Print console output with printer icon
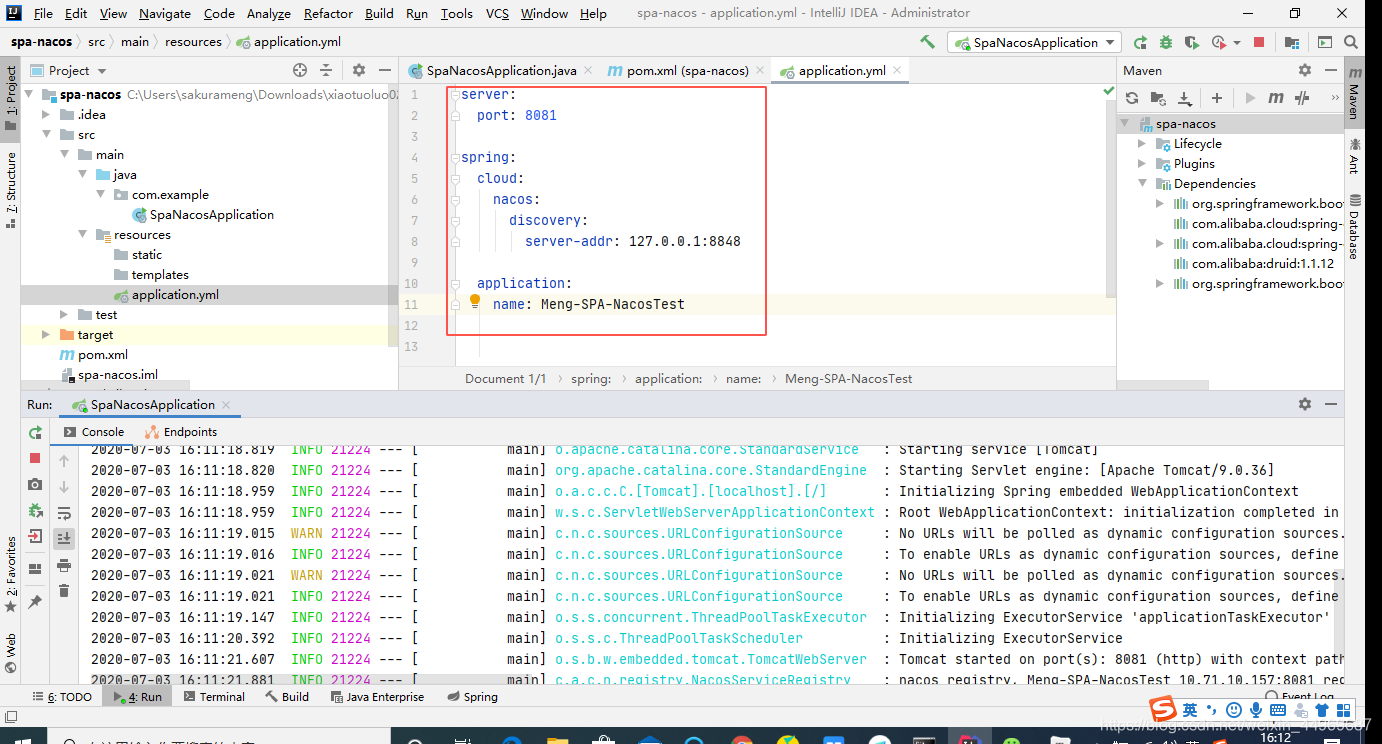This screenshot has width=1382, height=744. (x=64, y=565)
